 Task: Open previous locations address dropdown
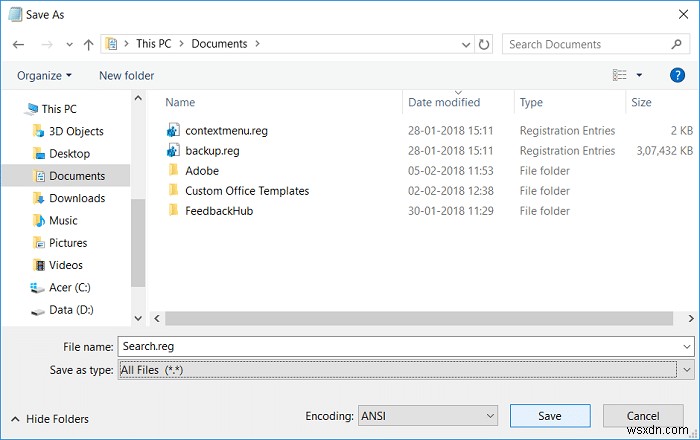[466, 45]
